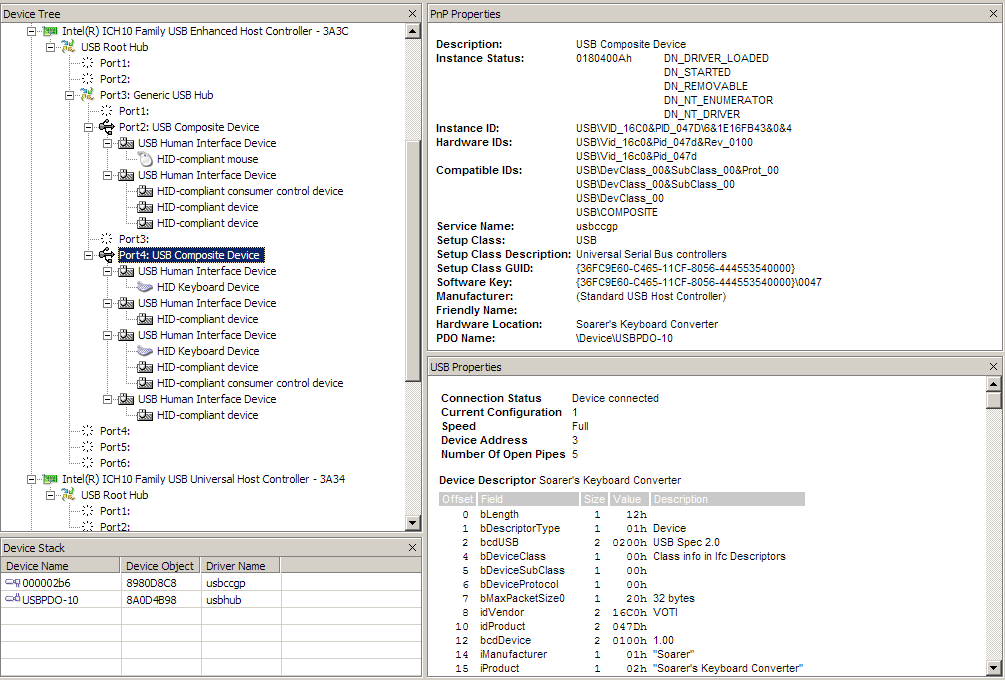Click the Generic USB Hub icon

coord(88,95)
